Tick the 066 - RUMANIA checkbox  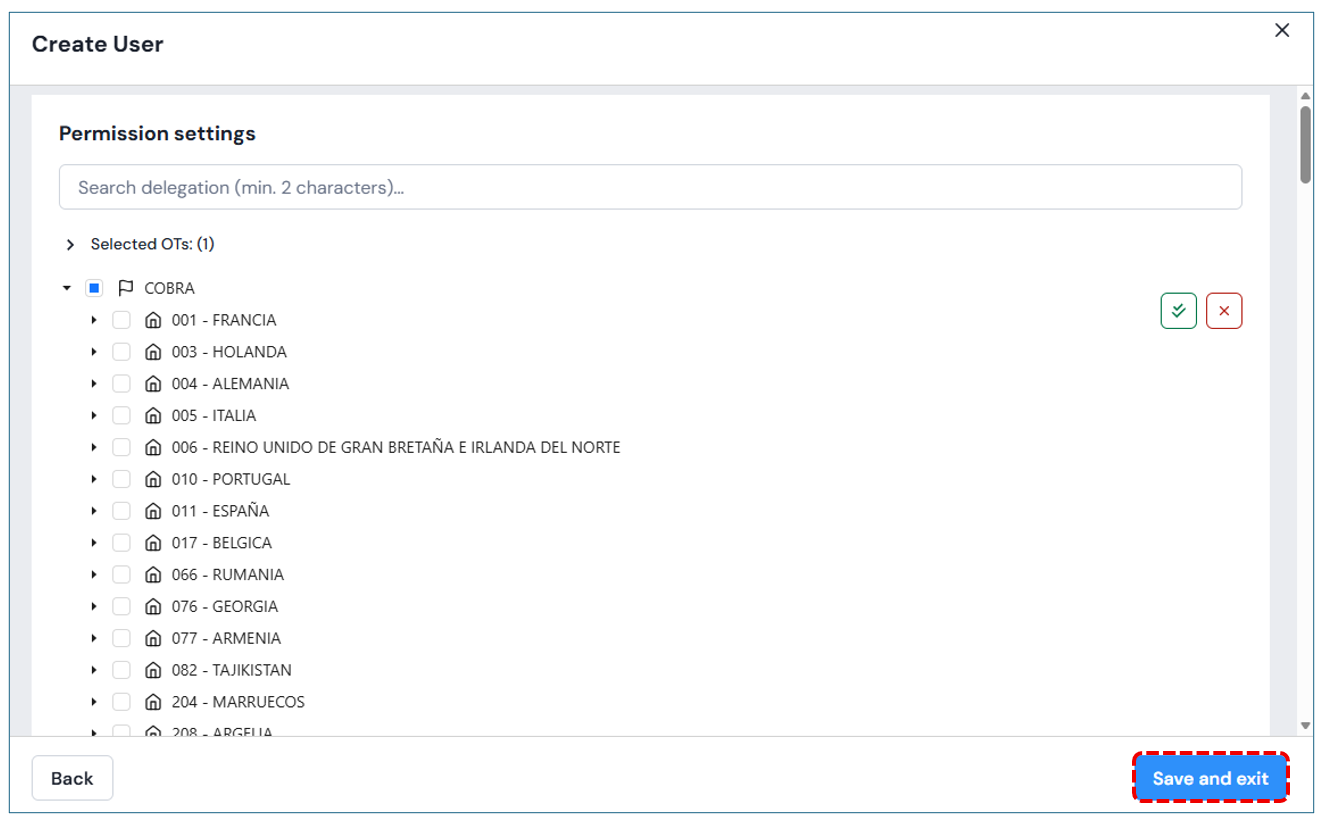[x=121, y=574]
